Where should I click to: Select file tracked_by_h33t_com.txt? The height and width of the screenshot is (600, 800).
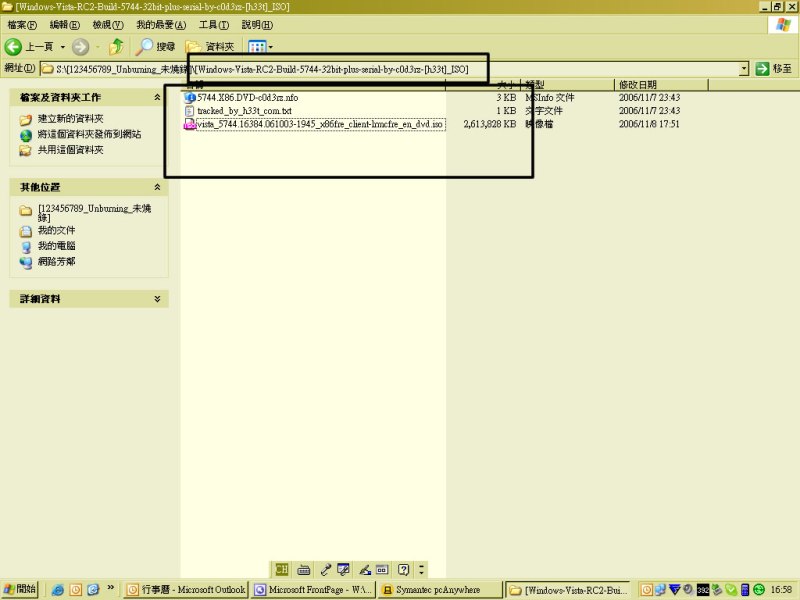coord(244,111)
